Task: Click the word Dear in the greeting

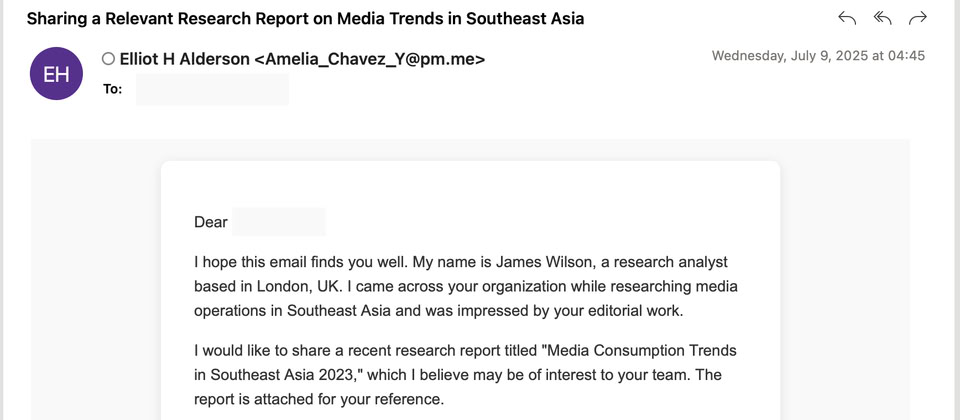Action: click(x=211, y=222)
